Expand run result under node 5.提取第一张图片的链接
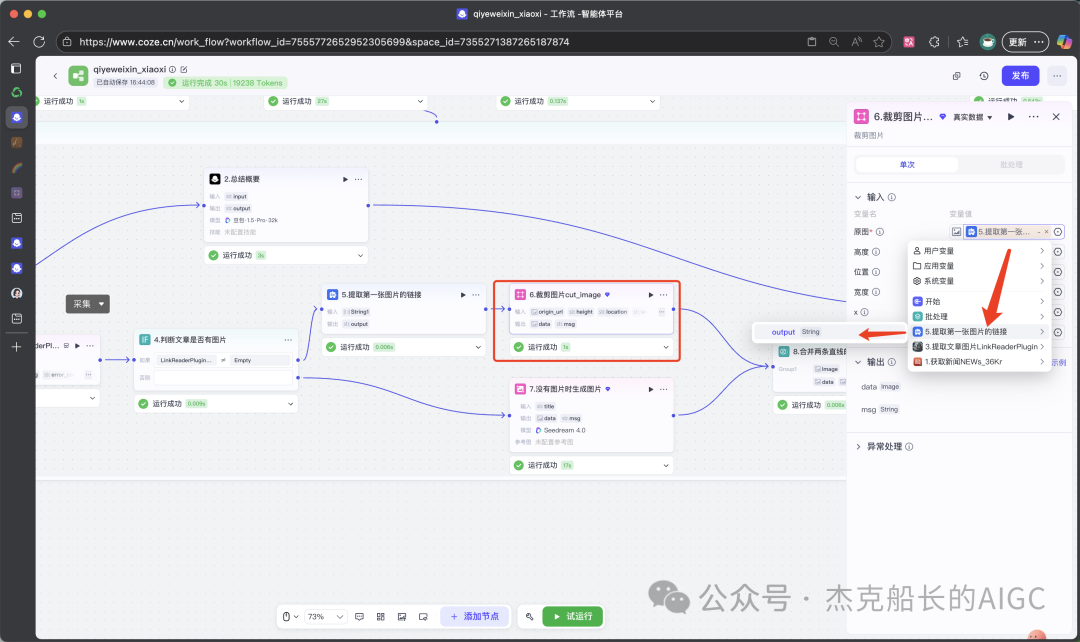The height and width of the screenshot is (642, 1080). 478,347
